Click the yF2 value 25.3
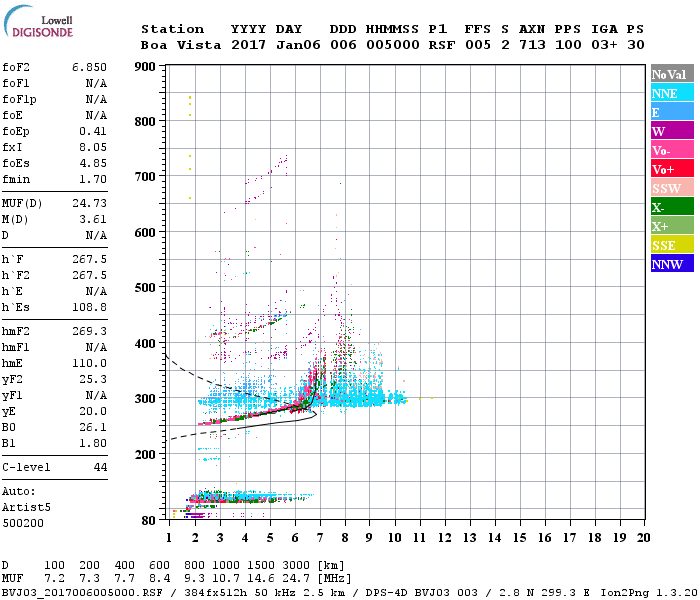Image resolution: width=700 pixels, height=600 pixels. 93,379
